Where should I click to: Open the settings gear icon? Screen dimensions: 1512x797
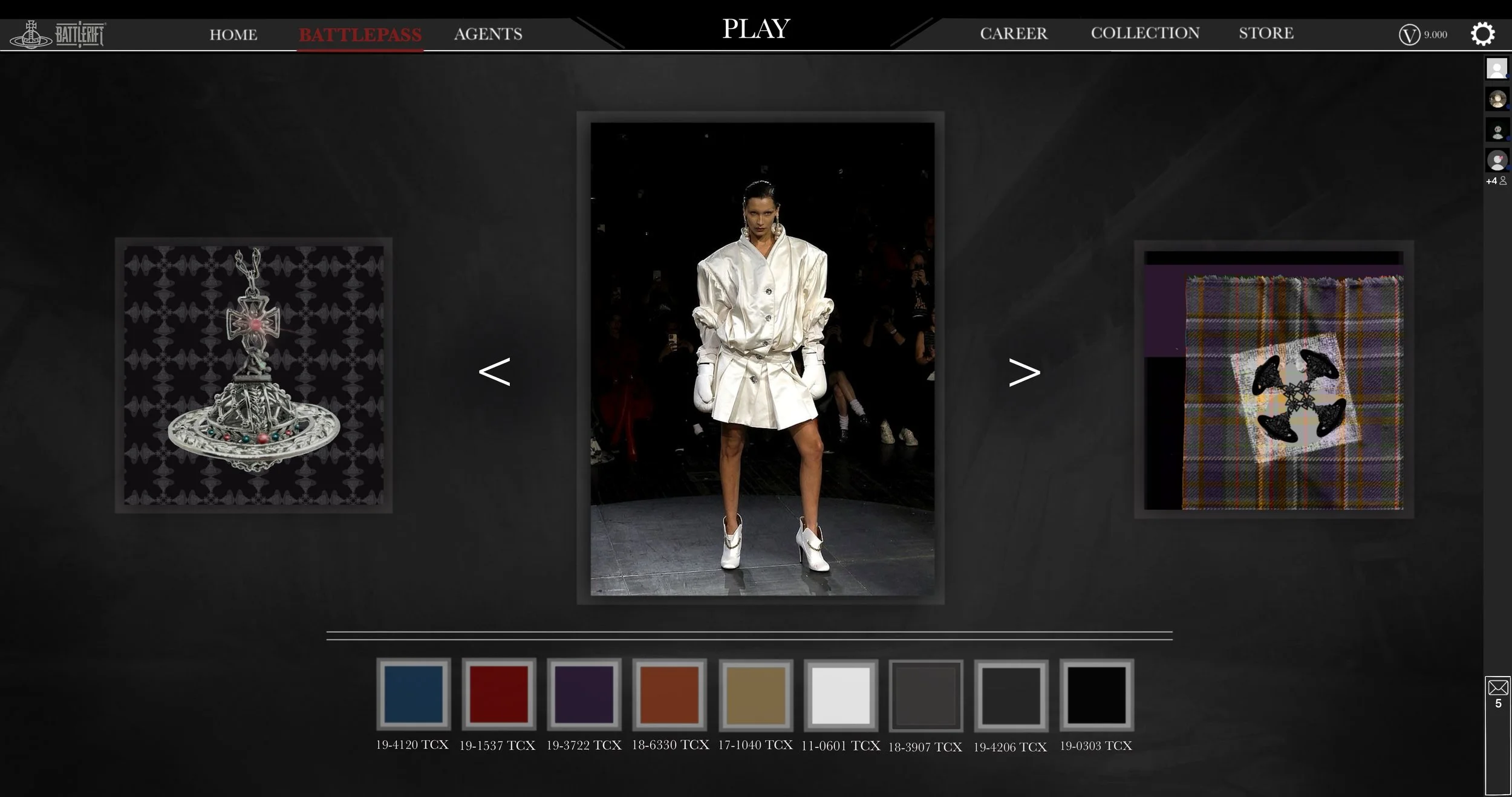[1482, 34]
